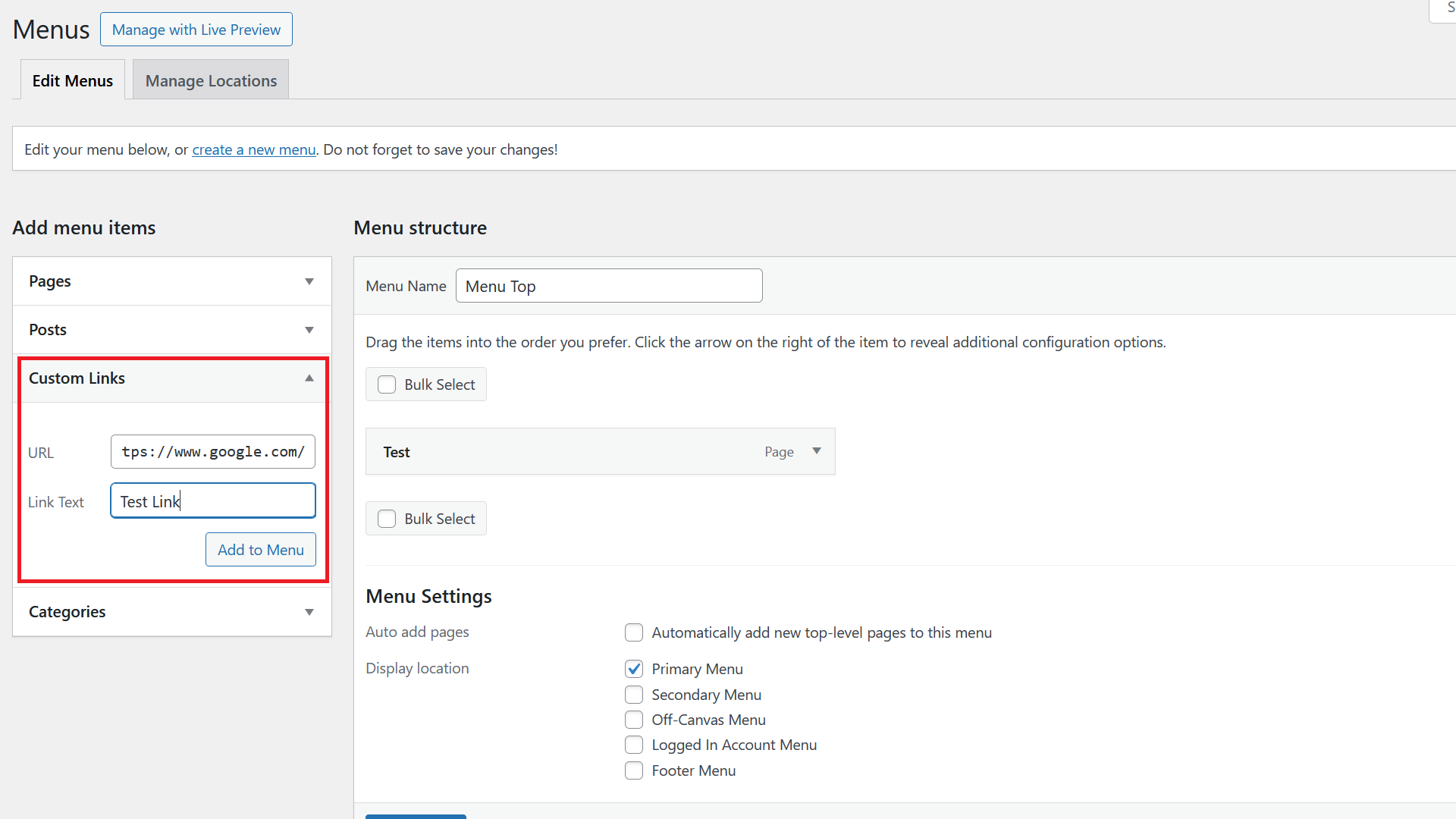Check the Logged In Account Menu location
The image size is (1456, 819).
click(x=634, y=745)
